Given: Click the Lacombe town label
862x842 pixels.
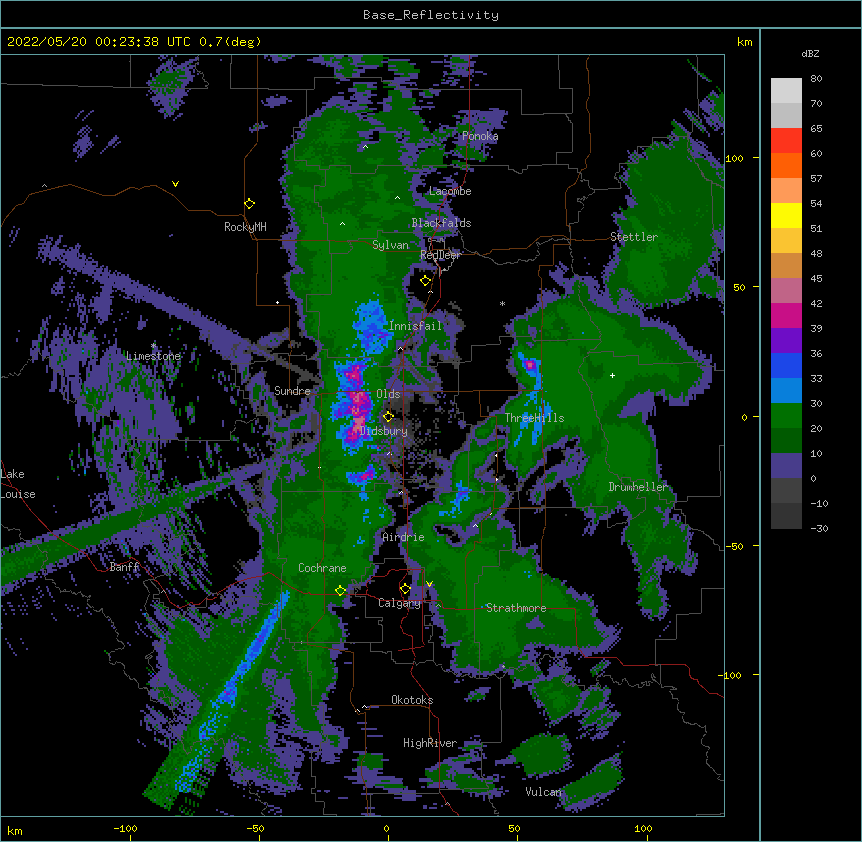Looking at the screenshot, I should pyautogui.click(x=450, y=191).
